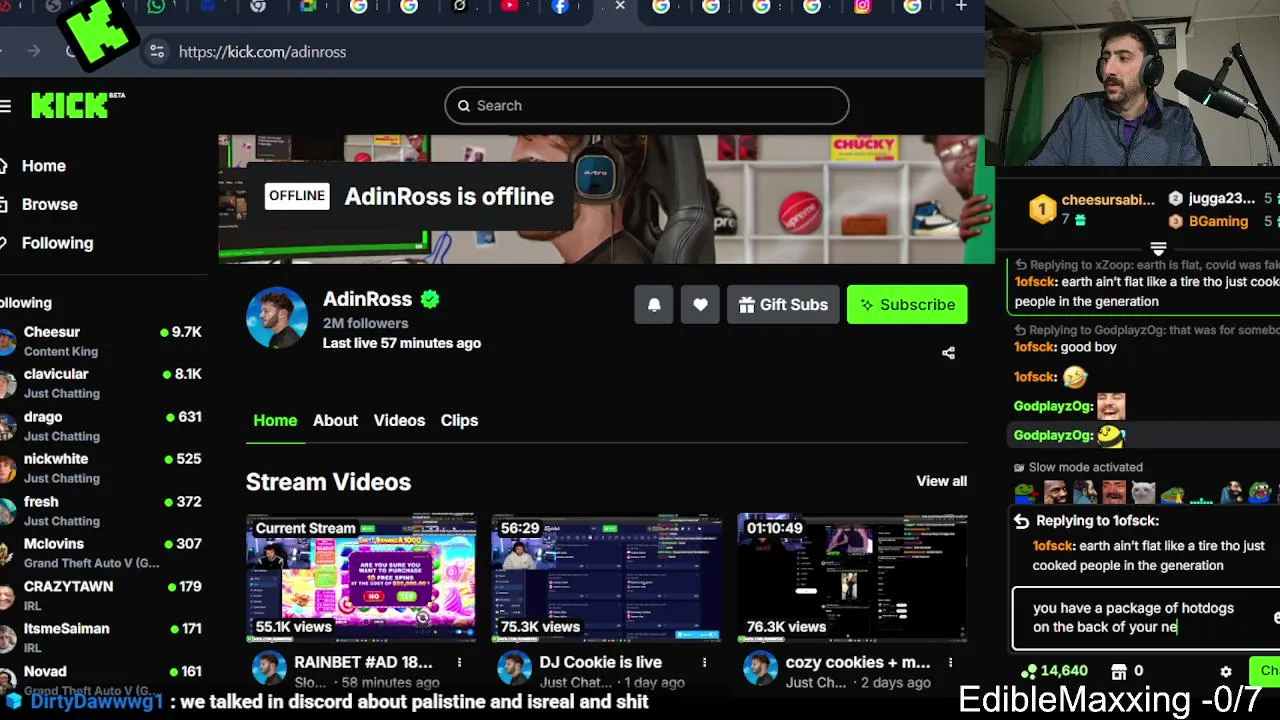Screen dimensions: 1280x720
Task: Switch to the Instagram browser tab
Action: click(x=862, y=7)
